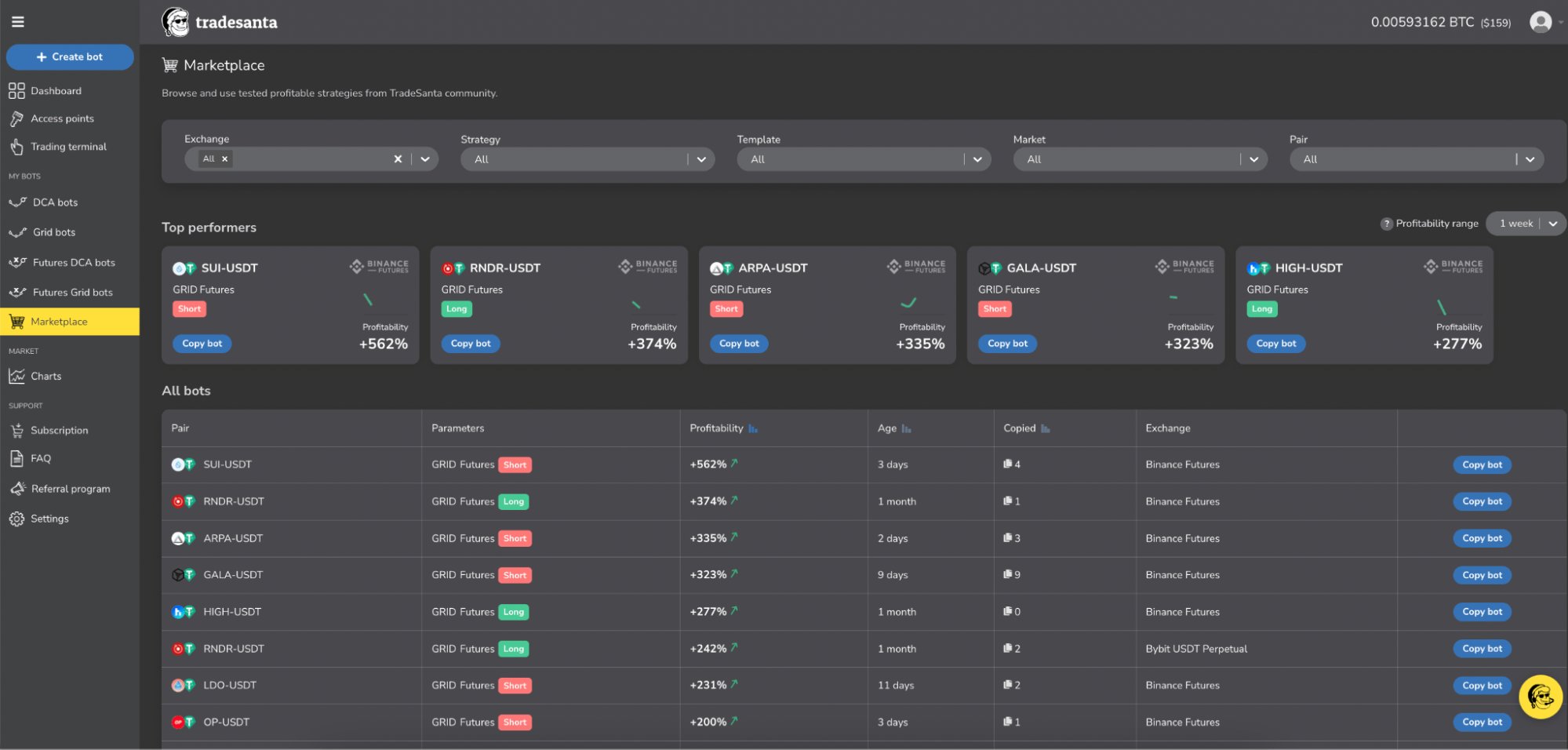Expand the Exchange filter dropdown
1568x750 pixels.
[x=425, y=159]
